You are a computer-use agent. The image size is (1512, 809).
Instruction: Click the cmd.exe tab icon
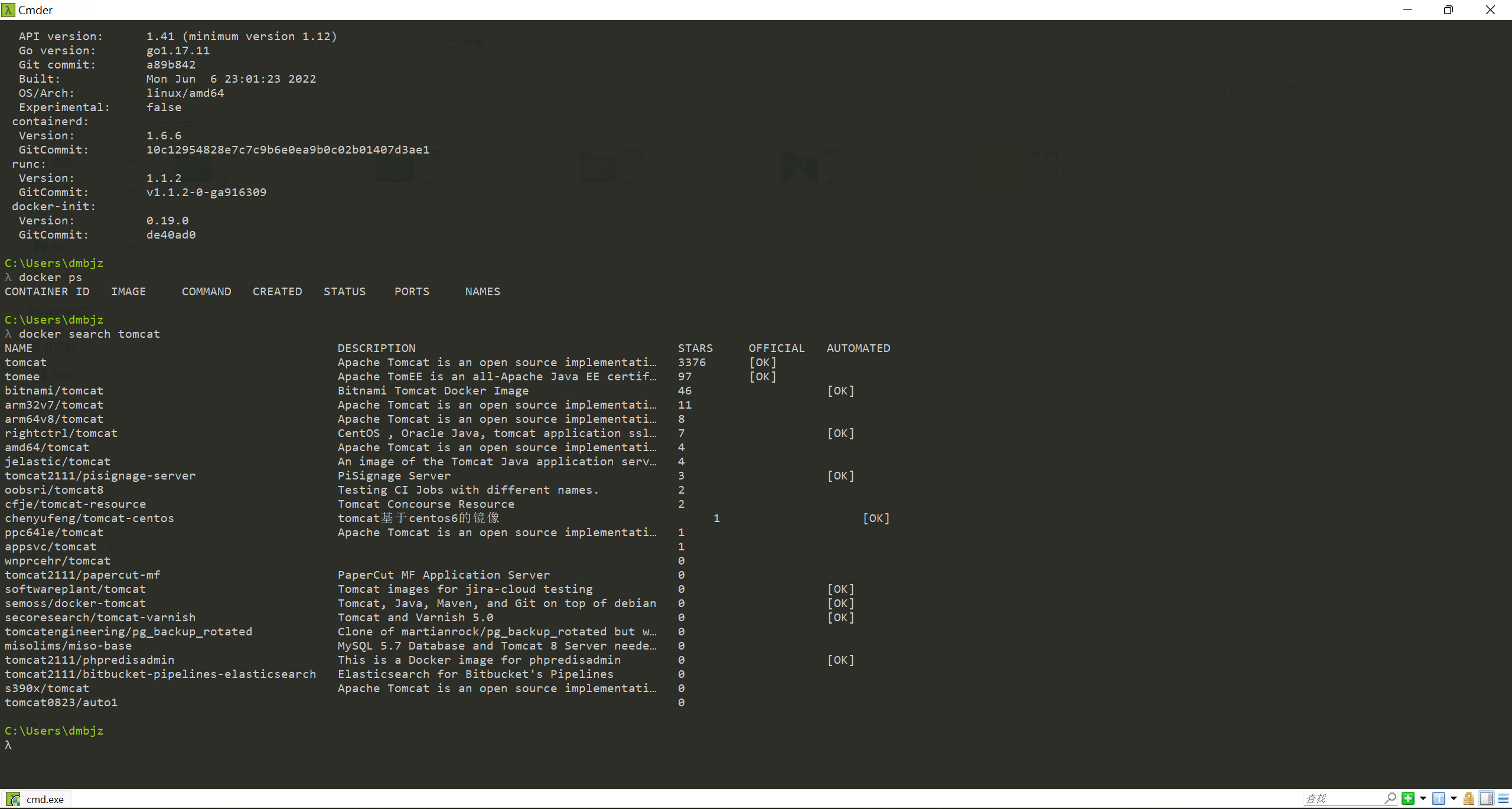[x=13, y=799]
